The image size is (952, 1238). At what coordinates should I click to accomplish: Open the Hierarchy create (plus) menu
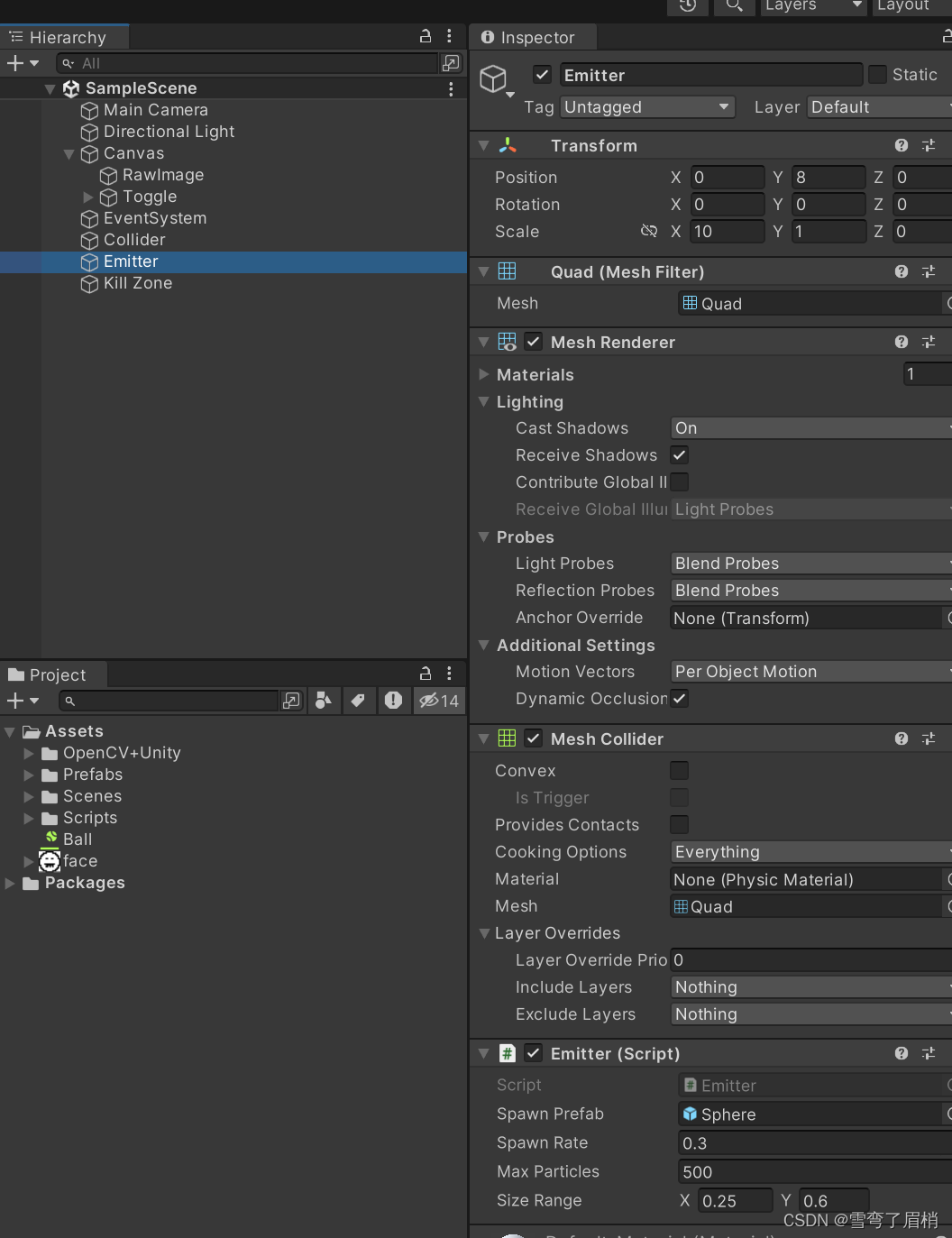[23, 63]
